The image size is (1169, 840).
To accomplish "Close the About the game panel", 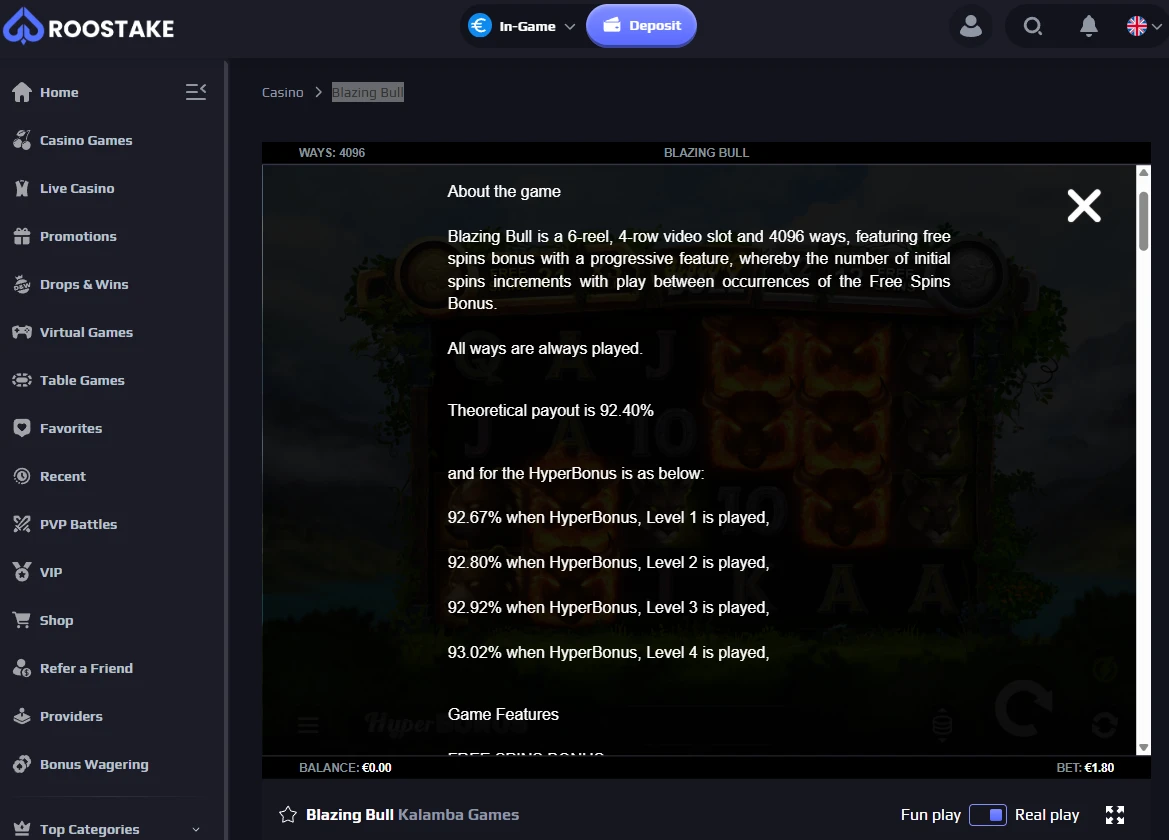I will coord(1084,206).
